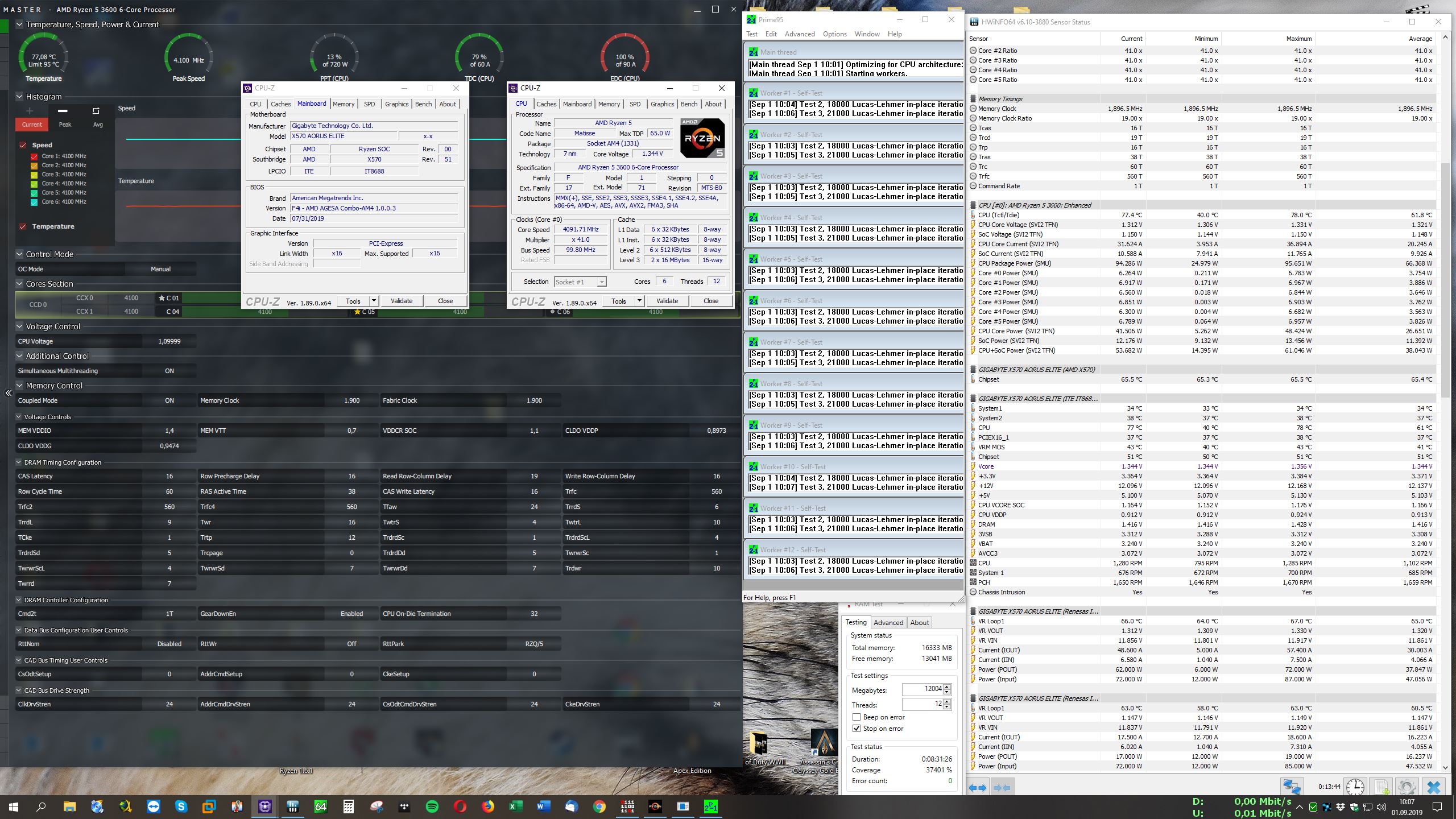The height and width of the screenshot is (819, 1456).
Task: Click Tools button in CPU-Z Mainboard window
Action: coord(353,301)
